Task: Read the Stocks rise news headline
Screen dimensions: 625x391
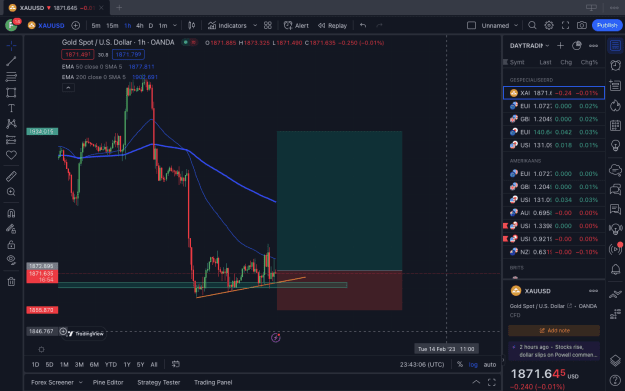Action: pyautogui.click(x=554, y=351)
